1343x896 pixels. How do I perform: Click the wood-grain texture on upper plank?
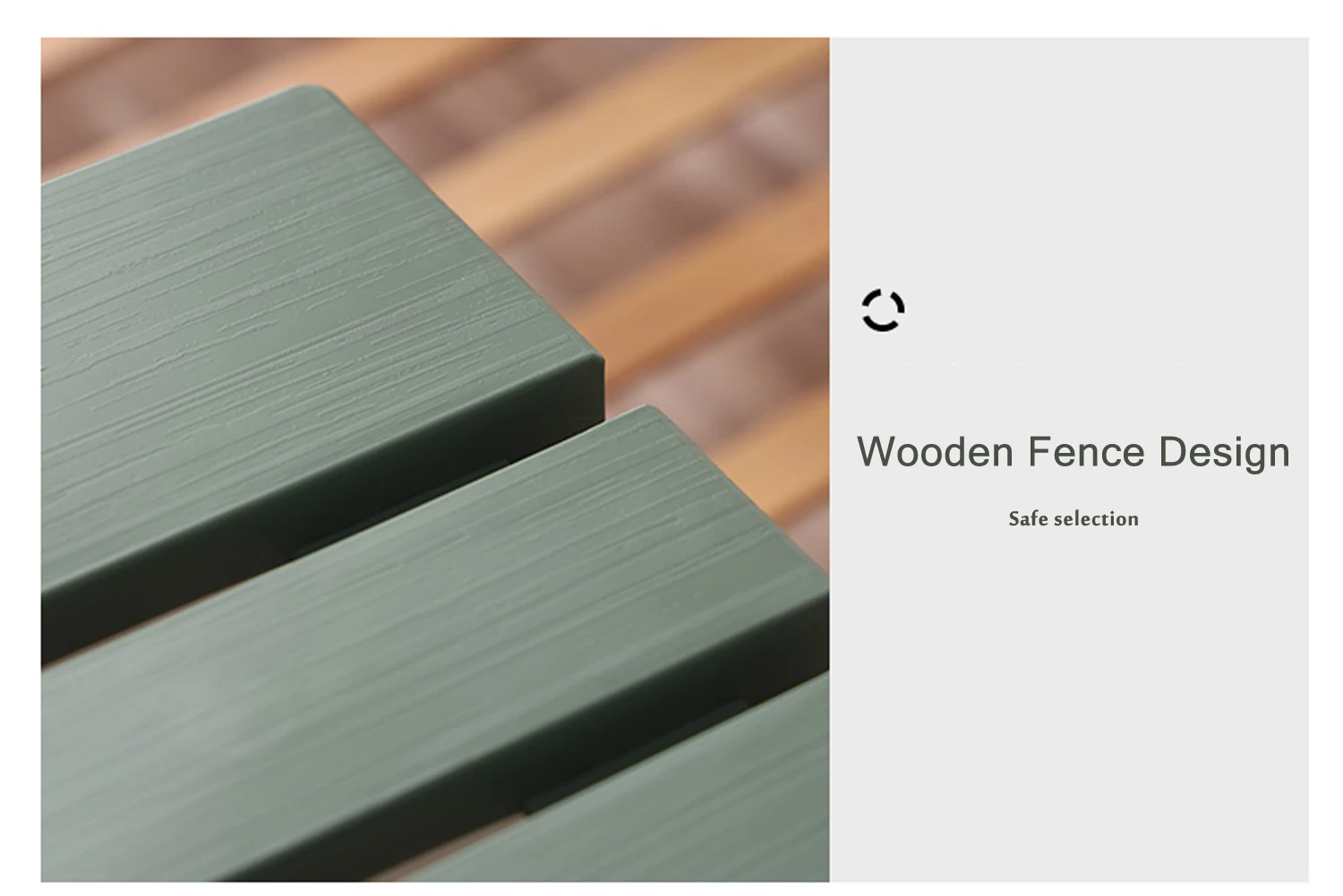(269, 269)
